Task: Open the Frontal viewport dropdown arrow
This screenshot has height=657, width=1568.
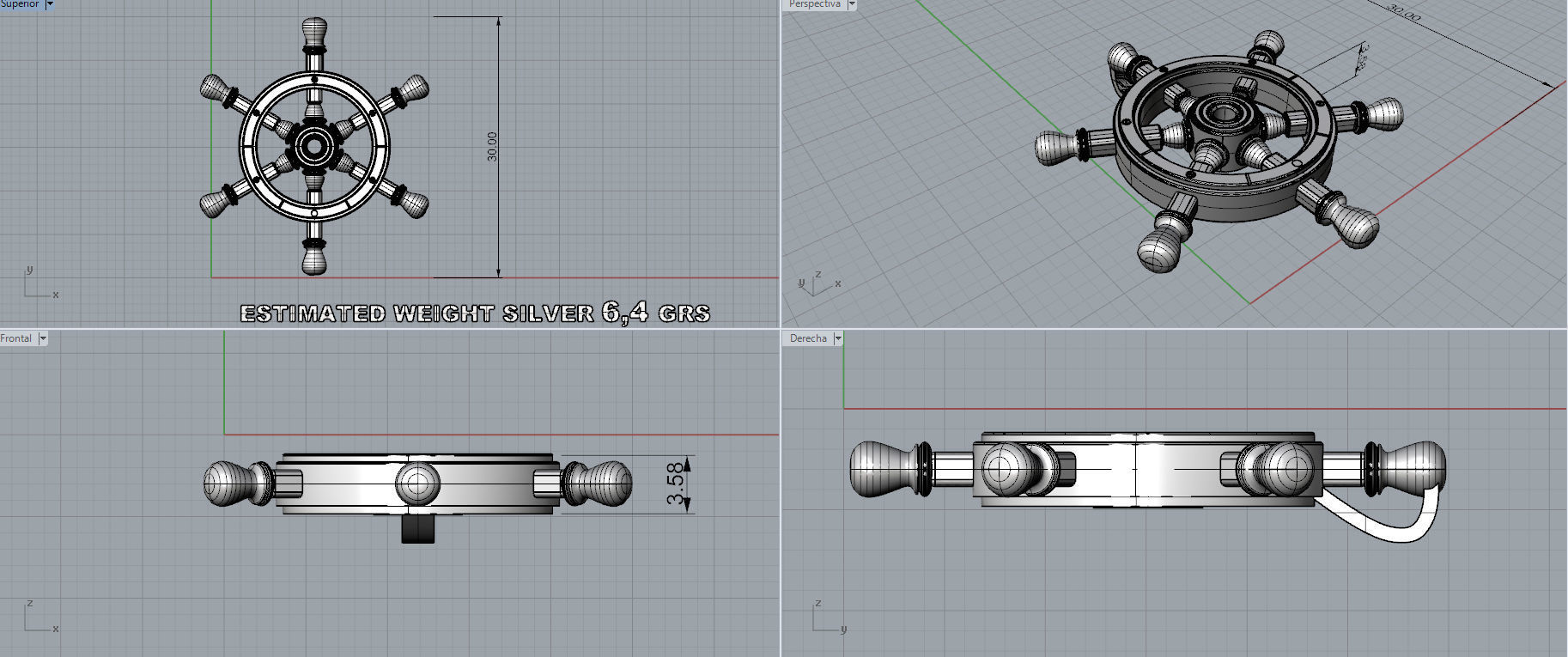Action: pyautogui.click(x=43, y=338)
